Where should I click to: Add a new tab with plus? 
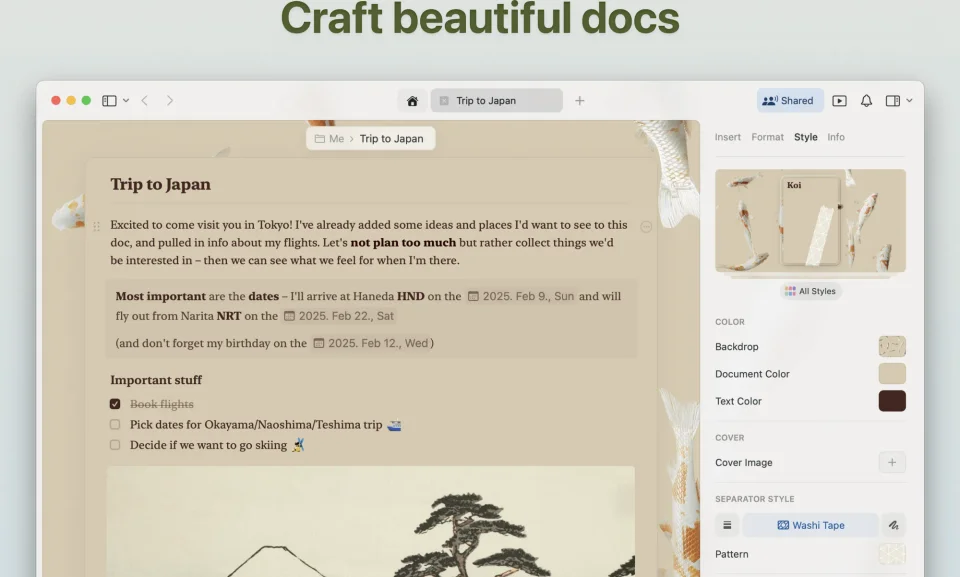[x=579, y=100]
